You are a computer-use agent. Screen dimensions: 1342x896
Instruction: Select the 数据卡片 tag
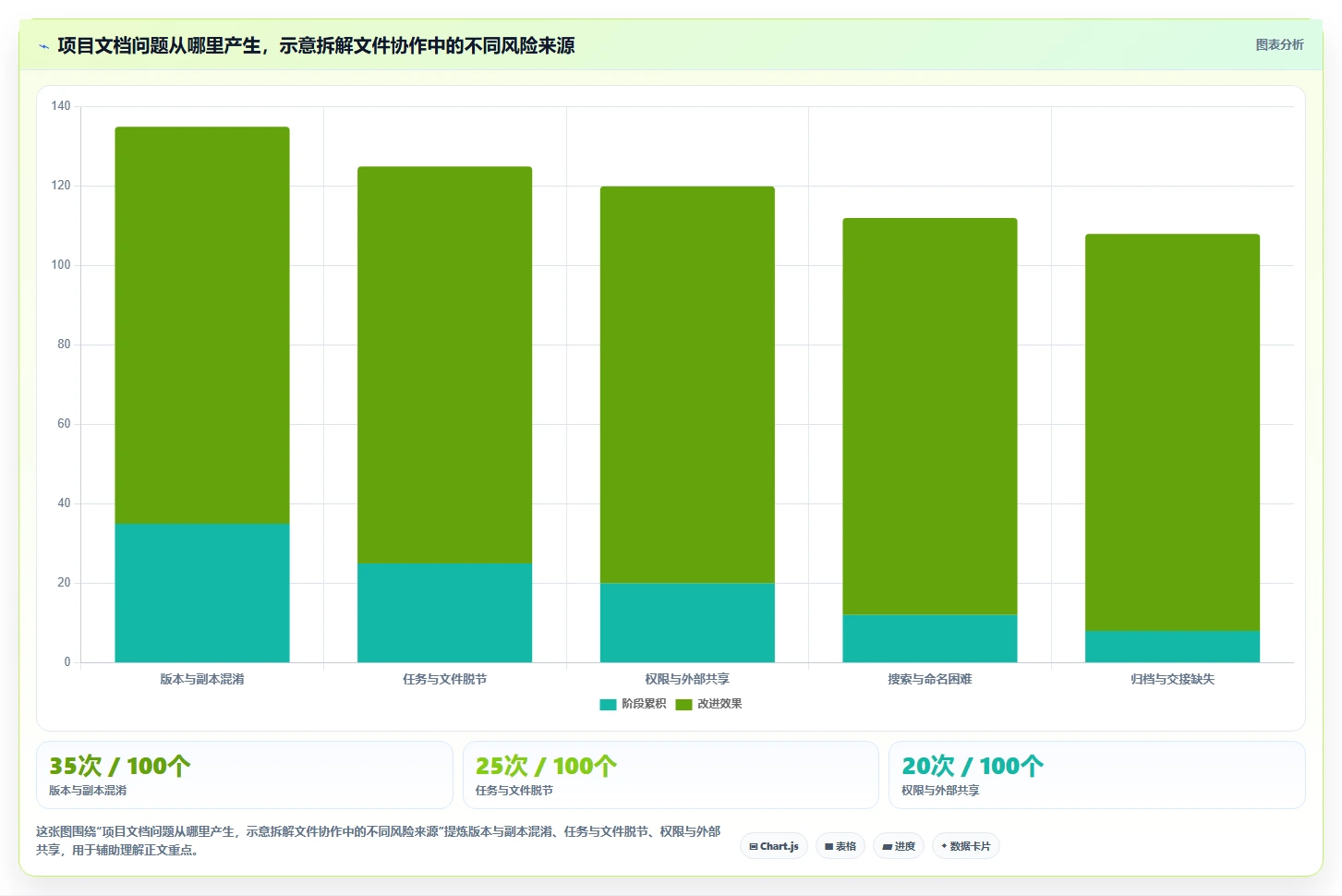(966, 846)
